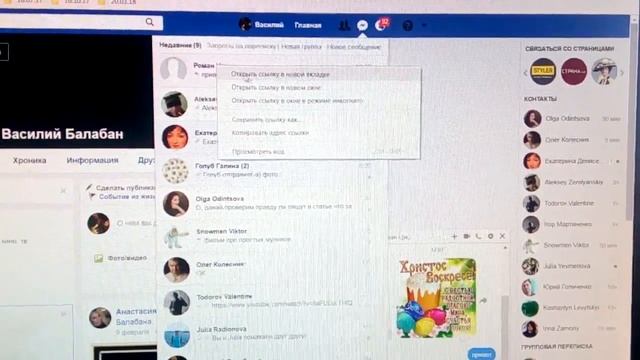Click the привет message bubble in chat
The width and height of the screenshot is (640, 360).
[x=481, y=354]
